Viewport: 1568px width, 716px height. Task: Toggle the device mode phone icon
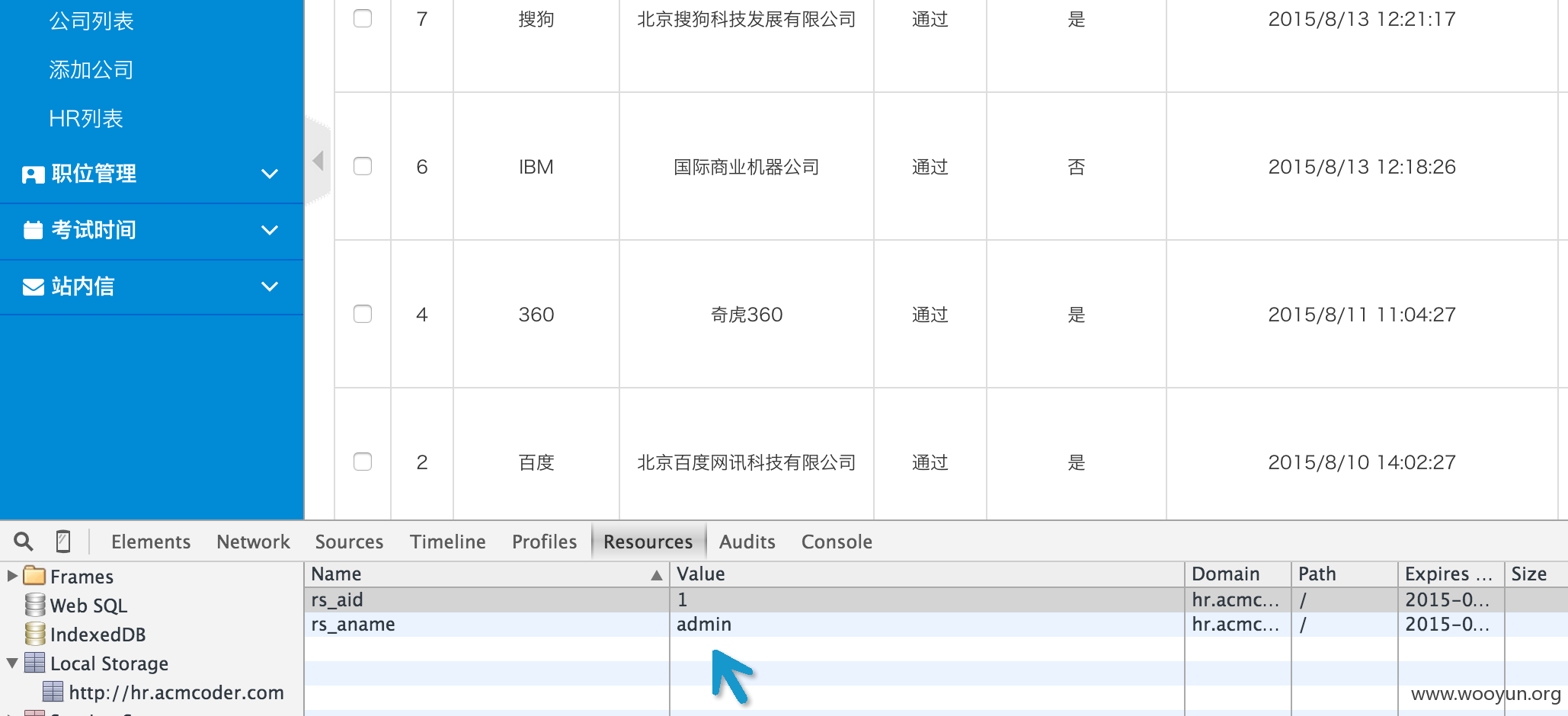point(63,542)
